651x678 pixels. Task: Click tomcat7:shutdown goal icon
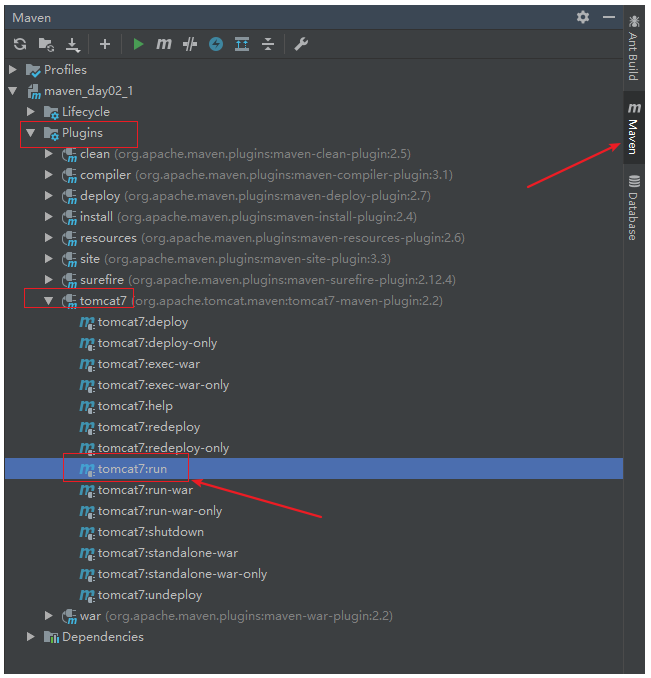[x=87, y=532]
